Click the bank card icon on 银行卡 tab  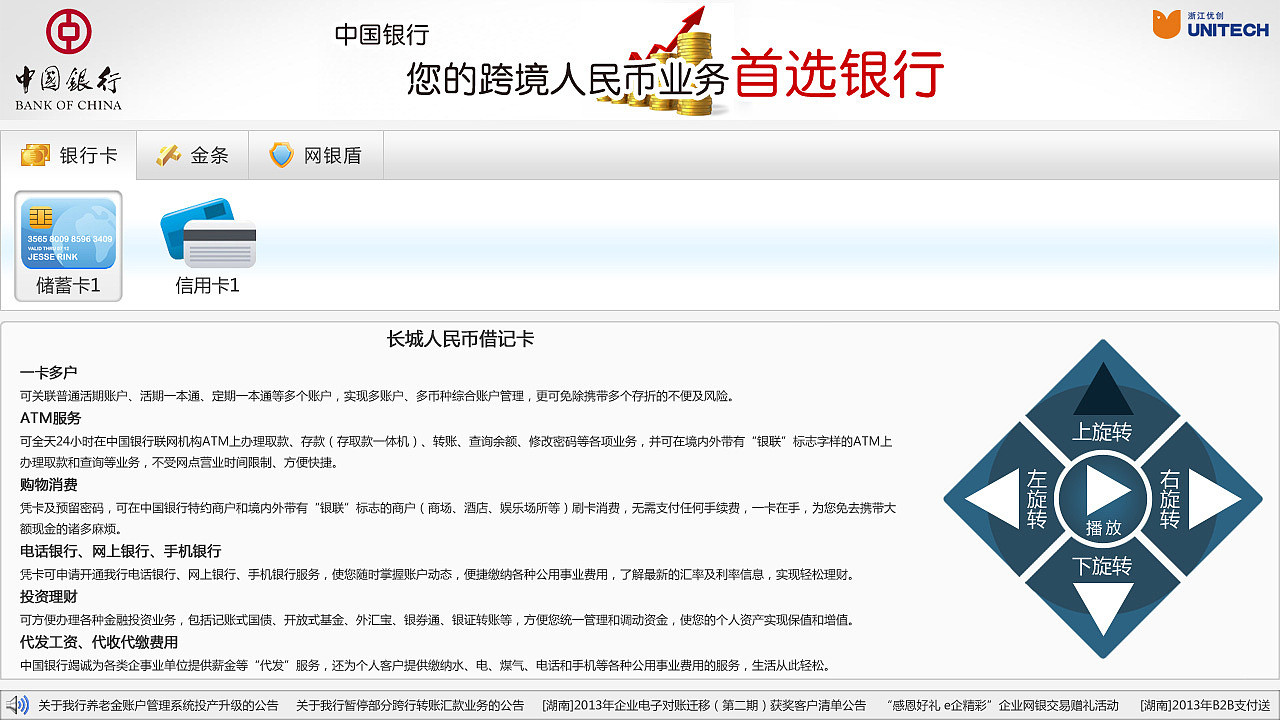(x=37, y=155)
